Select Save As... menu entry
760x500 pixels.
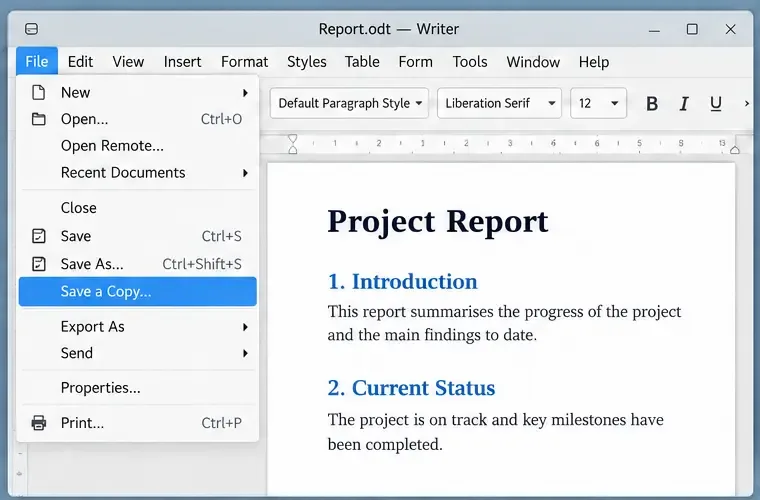point(138,264)
